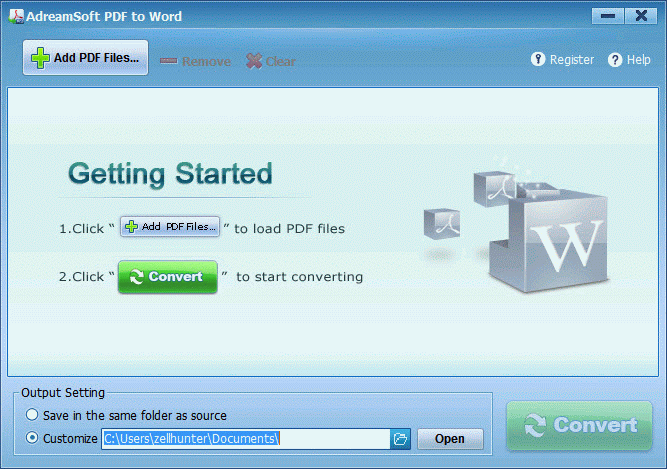Screen dimensions: 667x469
Task: Click the browse folder icon next to path
Action: point(400,439)
